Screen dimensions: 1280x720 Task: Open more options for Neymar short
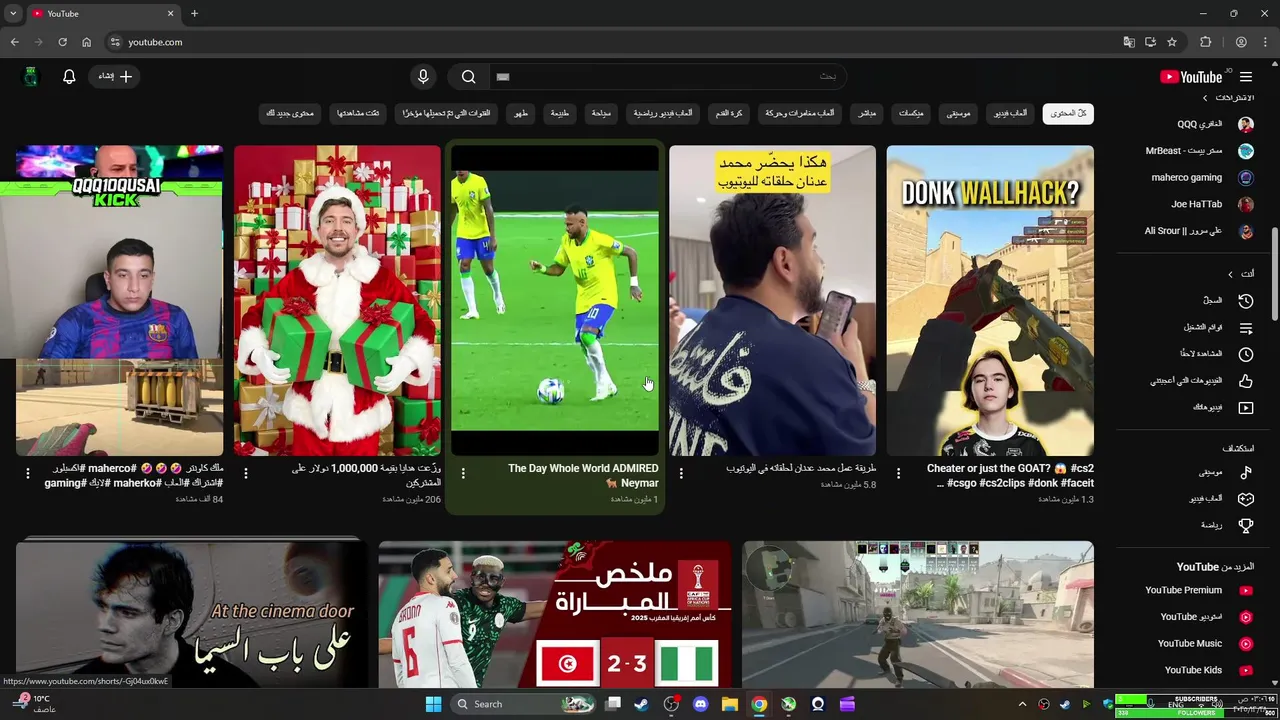point(463,474)
